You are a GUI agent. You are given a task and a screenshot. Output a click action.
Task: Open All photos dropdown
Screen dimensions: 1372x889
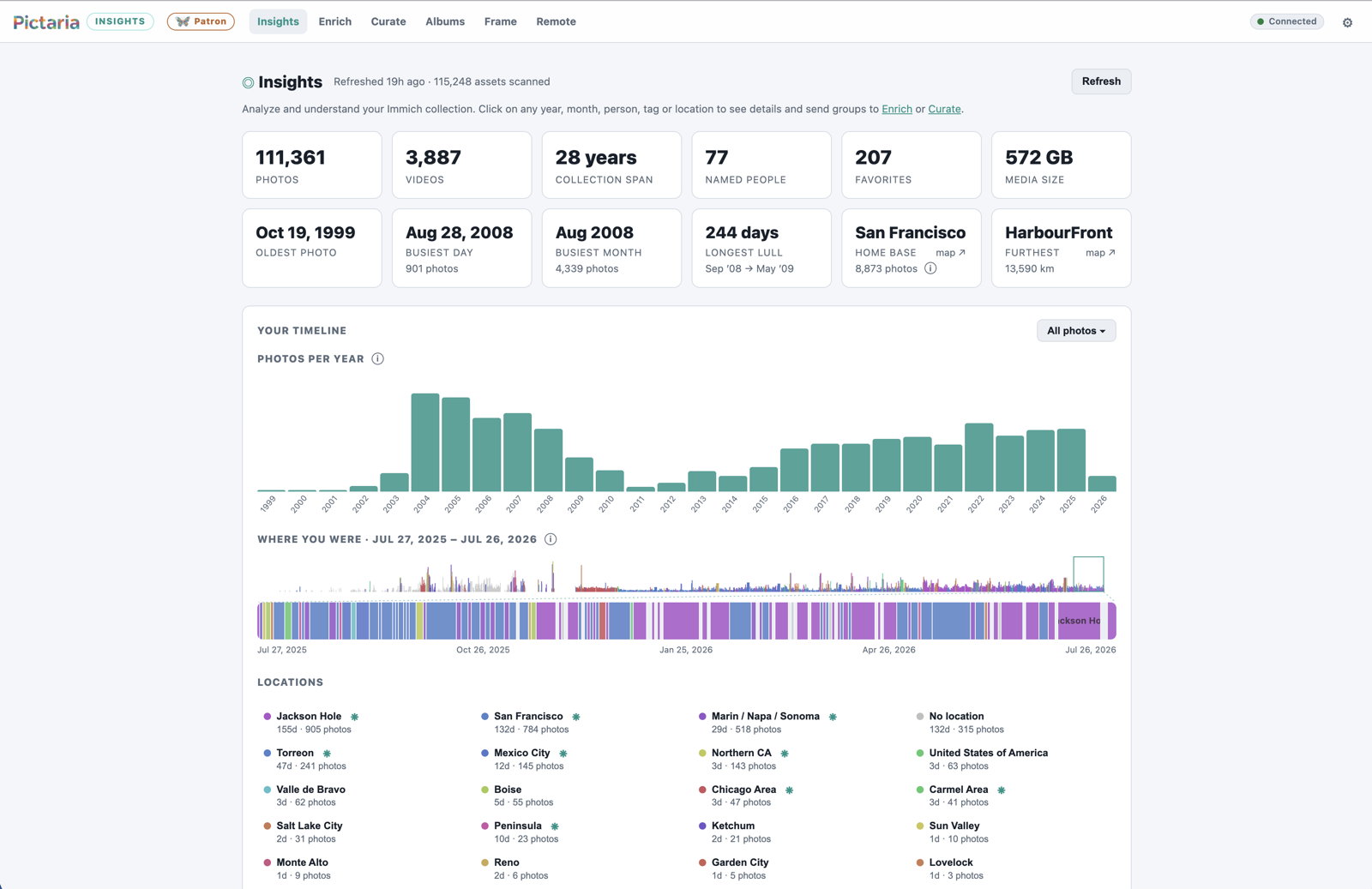(x=1076, y=331)
